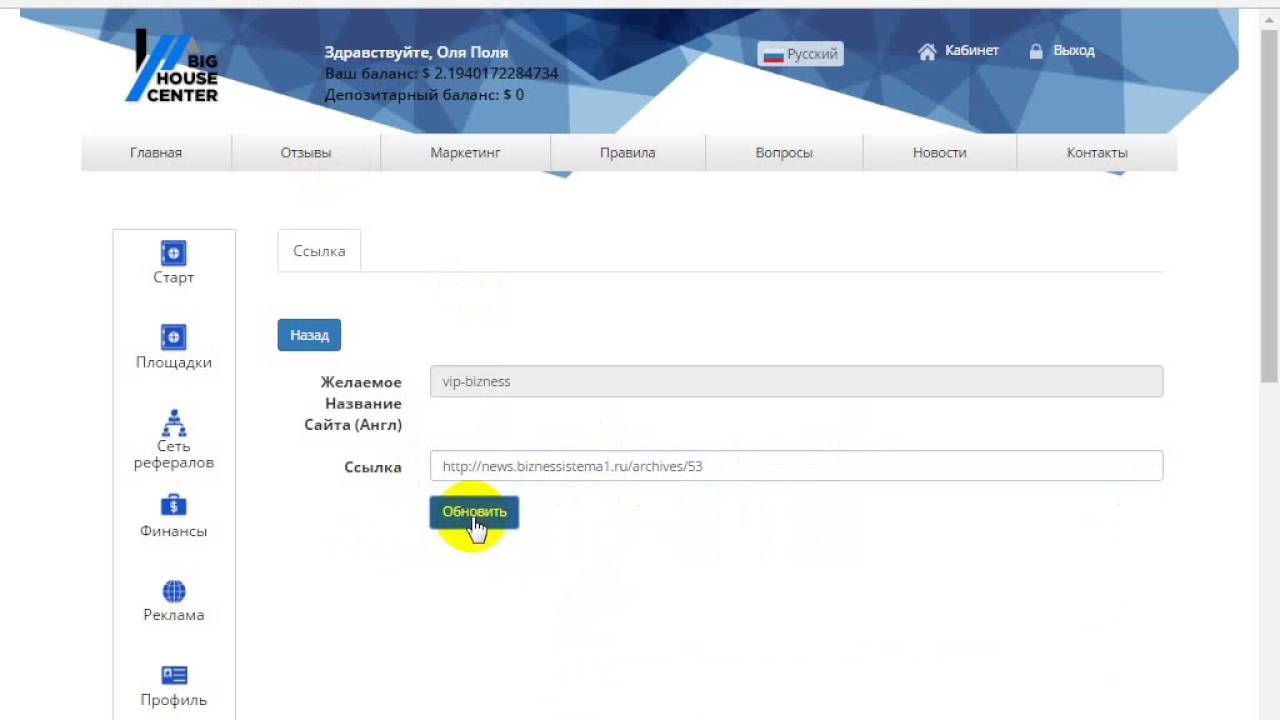The height and width of the screenshot is (720, 1280).
Task: Open the Главная menu item
Action: pyautogui.click(x=156, y=153)
